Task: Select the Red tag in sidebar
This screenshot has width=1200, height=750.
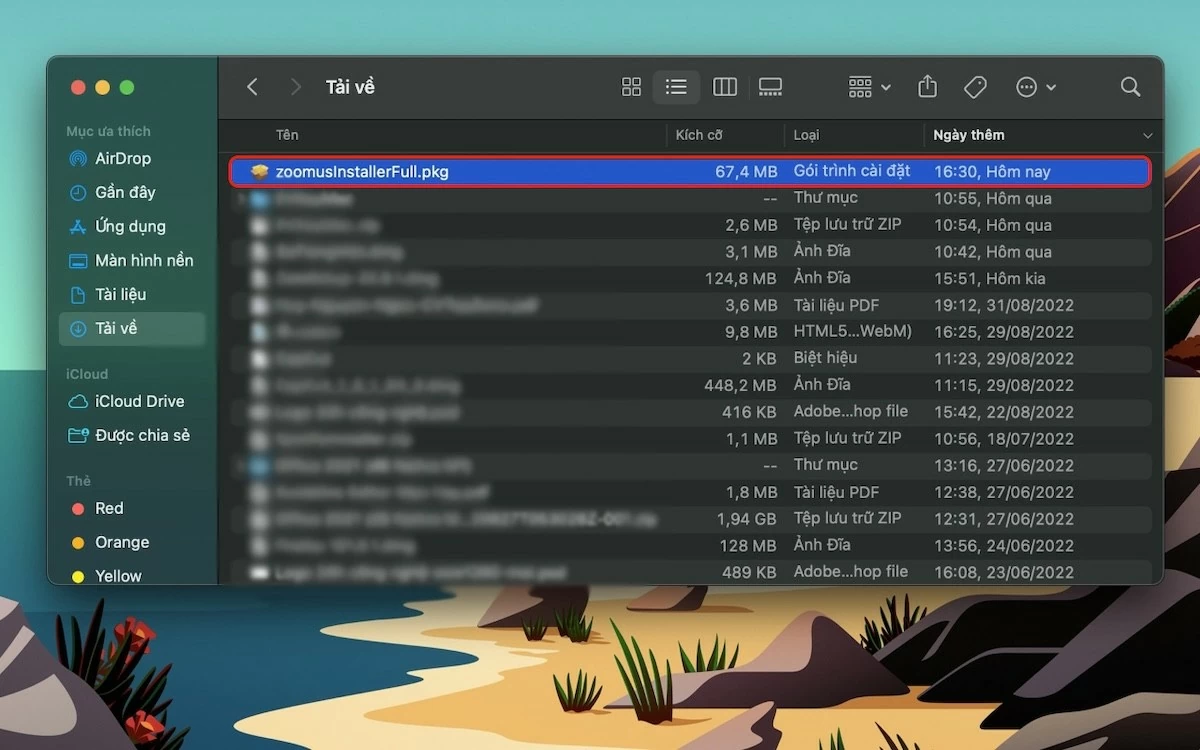Action: click(108, 508)
